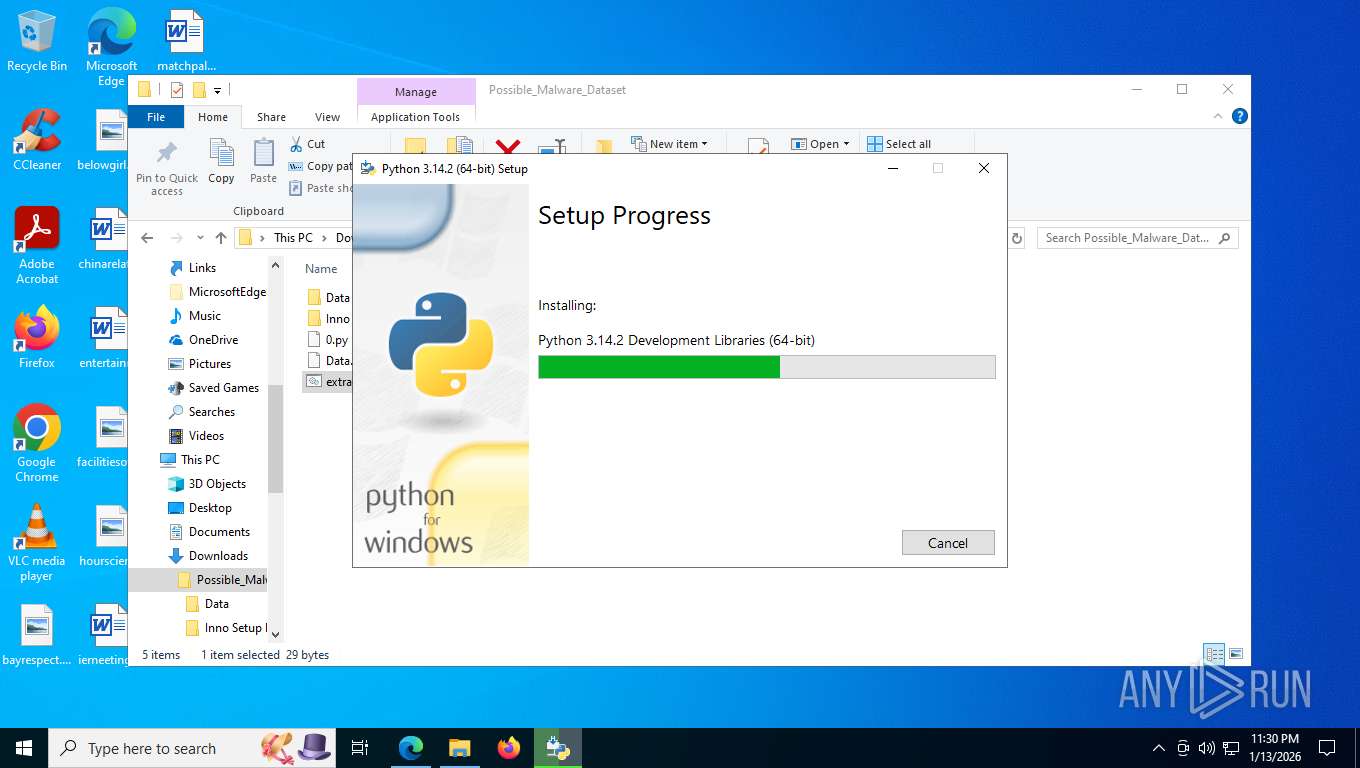Click the taskbar search box
The height and width of the screenshot is (768, 1360).
click(x=193, y=748)
